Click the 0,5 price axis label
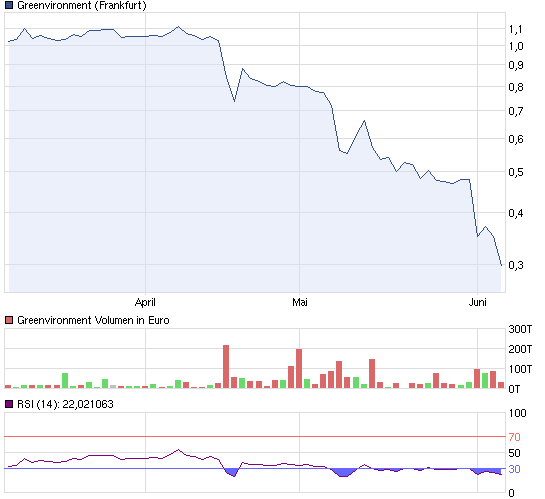This screenshot has height=499, width=545. [x=516, y=172]
